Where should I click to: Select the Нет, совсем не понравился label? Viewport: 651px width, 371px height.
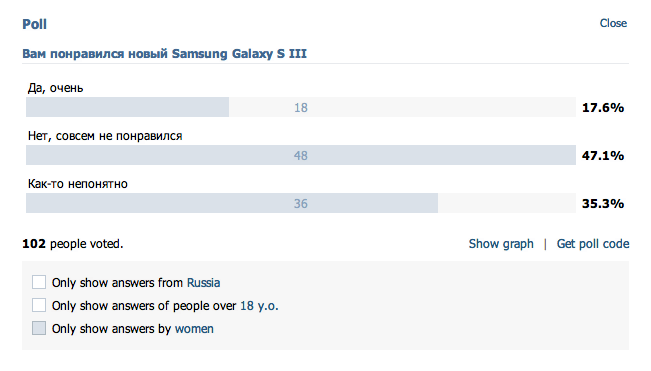pyautogui.click(x=105, y=136)
